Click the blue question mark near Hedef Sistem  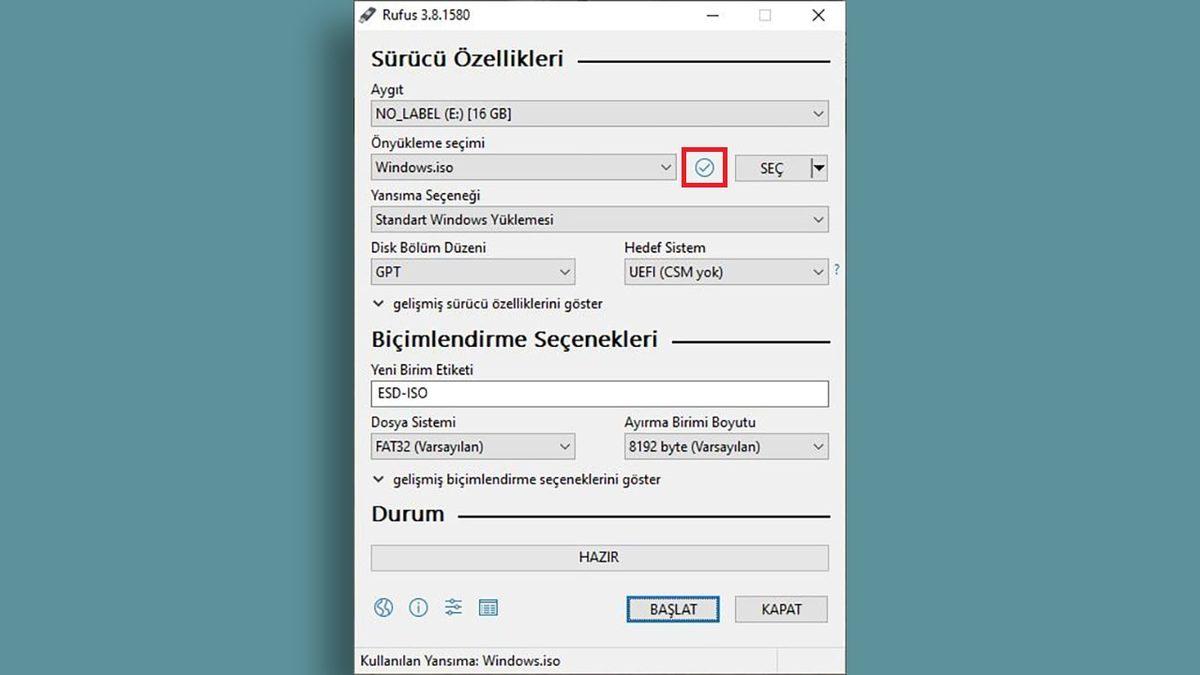837,270
